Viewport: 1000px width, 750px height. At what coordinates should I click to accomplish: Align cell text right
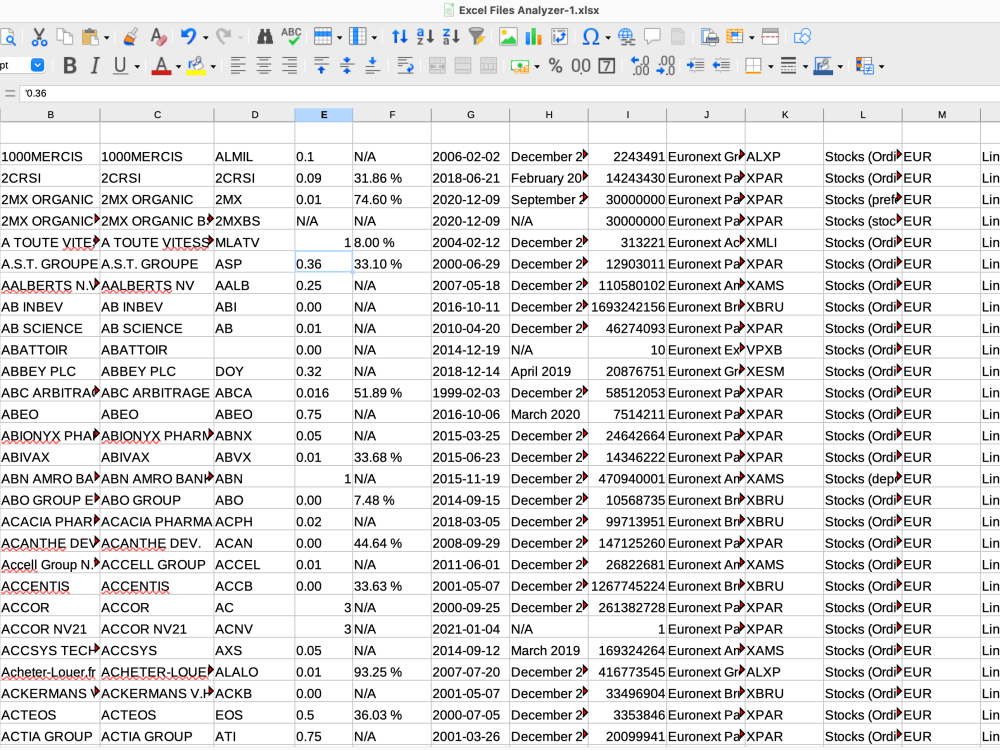(x=290, y=66)
